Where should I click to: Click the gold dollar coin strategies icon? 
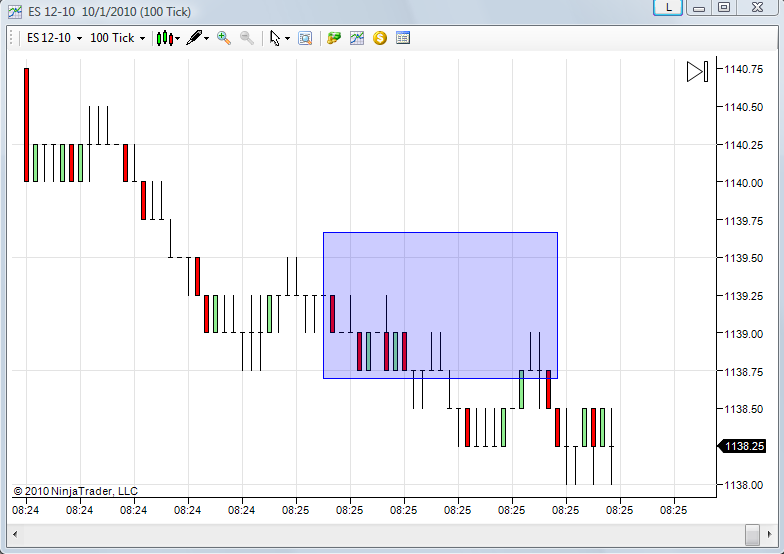point(380,38)
